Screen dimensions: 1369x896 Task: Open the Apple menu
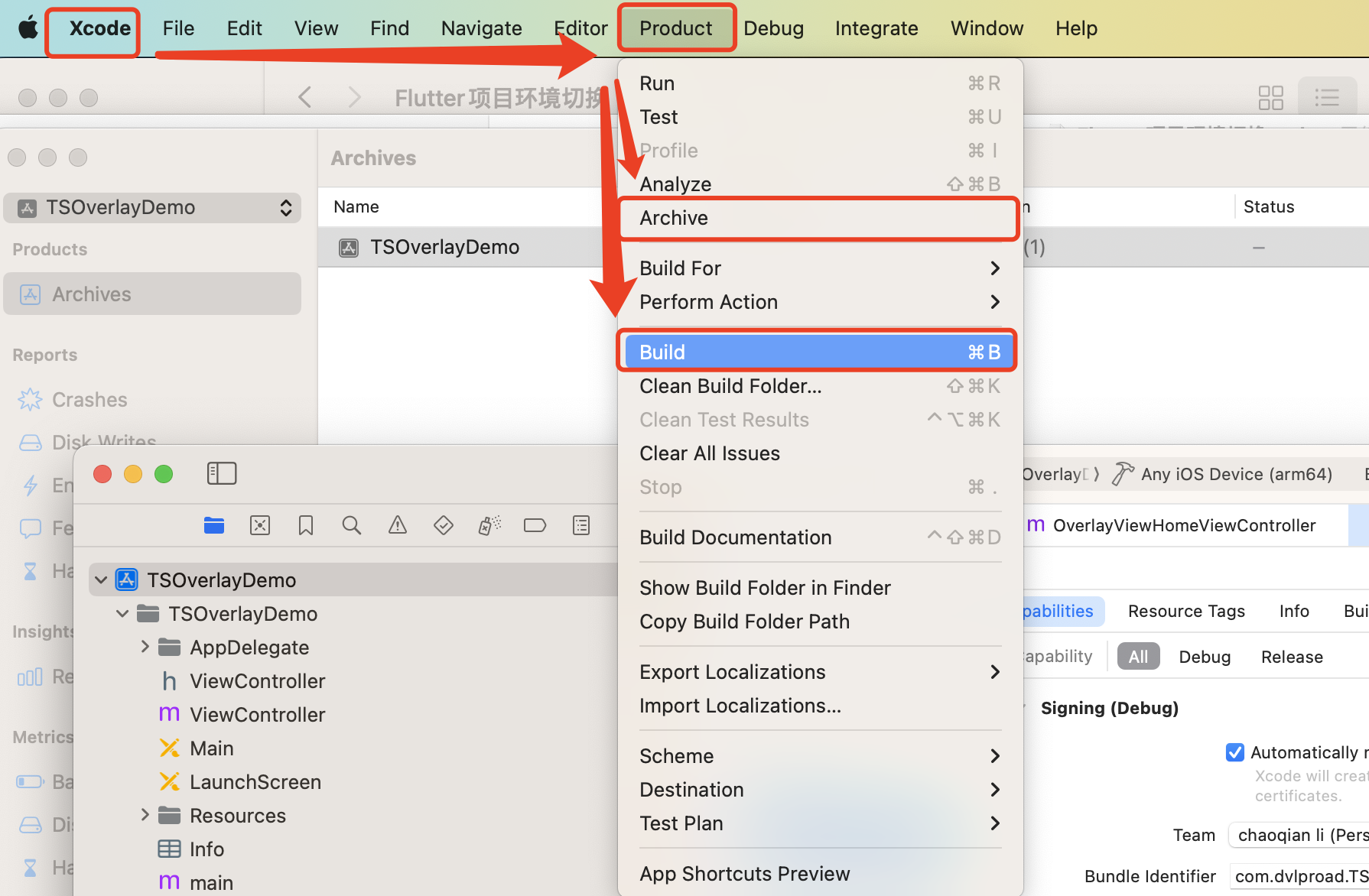[28, 28]
